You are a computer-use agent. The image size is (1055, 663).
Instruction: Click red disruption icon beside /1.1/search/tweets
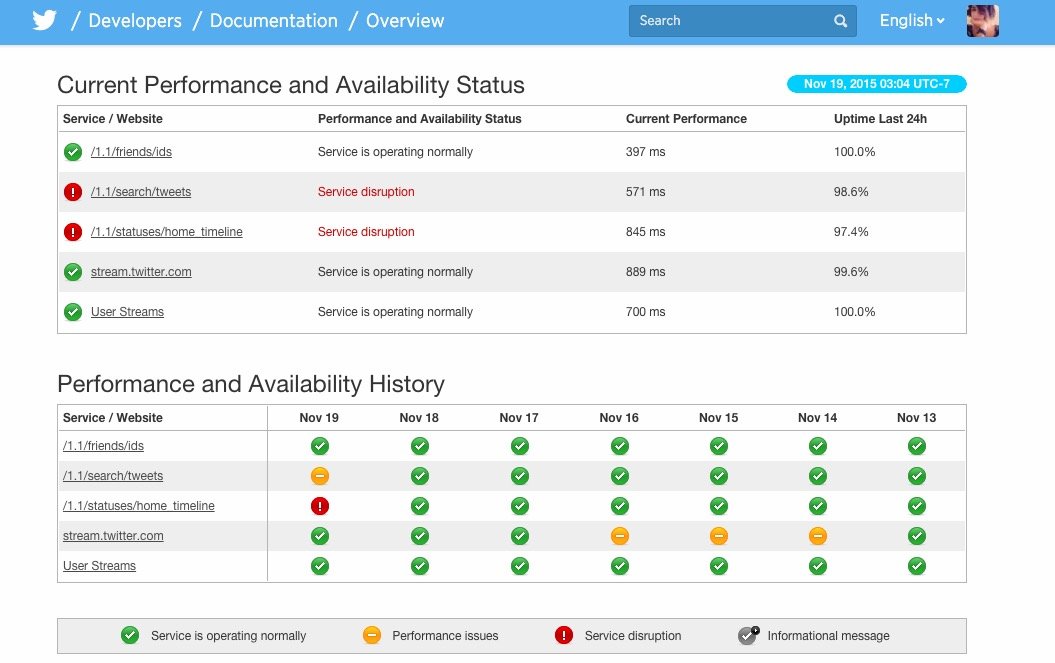click(x=73, y=192)
